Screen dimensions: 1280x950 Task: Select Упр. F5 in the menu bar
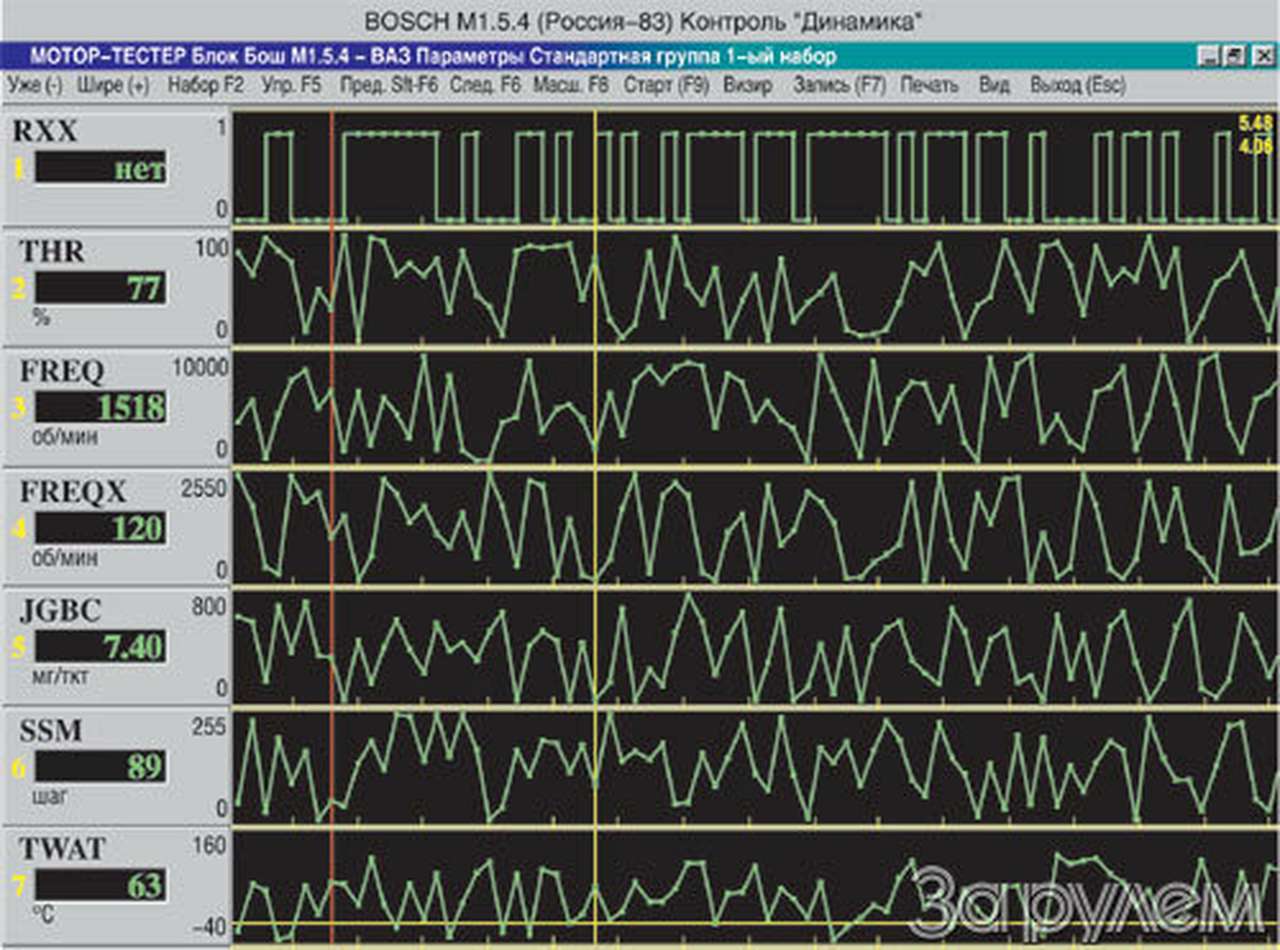[291, 86]
